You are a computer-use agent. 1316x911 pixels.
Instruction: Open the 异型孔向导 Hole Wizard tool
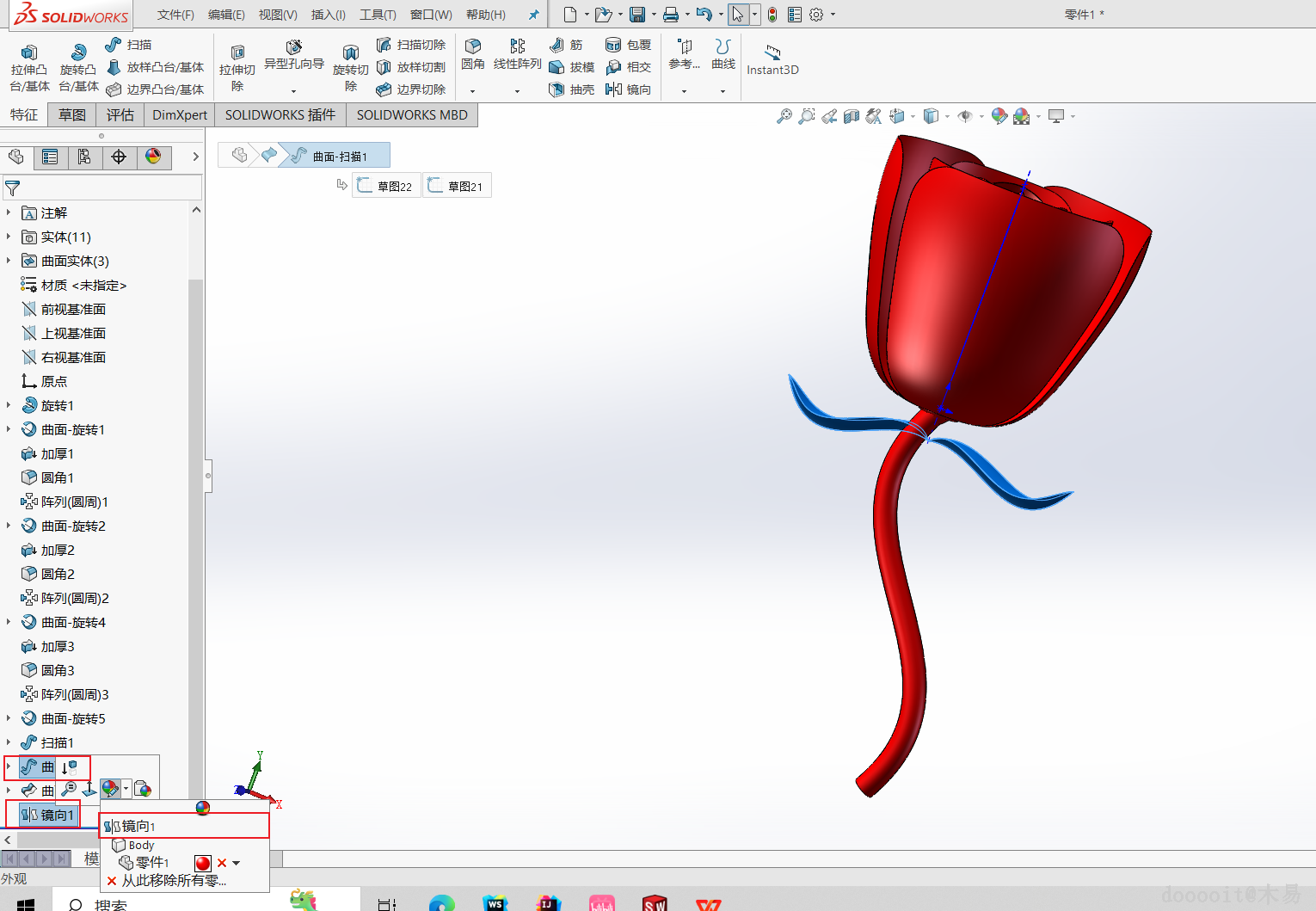(293, 54)
